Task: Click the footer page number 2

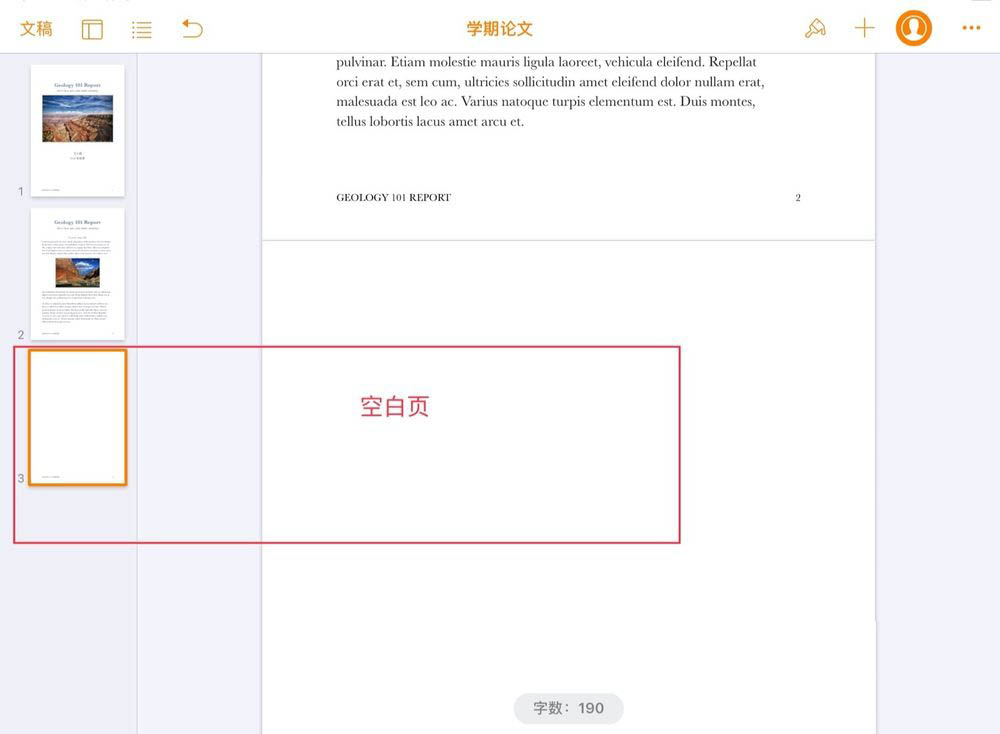Action: tap(798, 198)
